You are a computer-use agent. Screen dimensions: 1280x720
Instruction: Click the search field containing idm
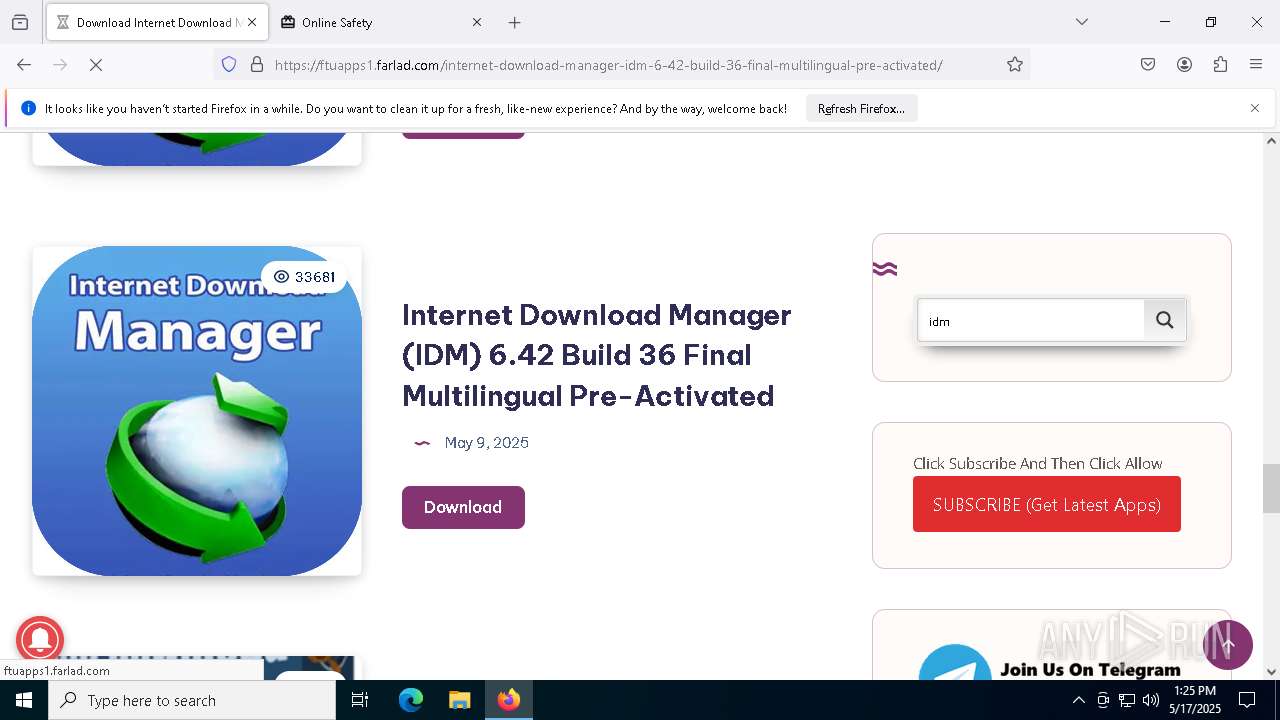[x=1031, y=321]
